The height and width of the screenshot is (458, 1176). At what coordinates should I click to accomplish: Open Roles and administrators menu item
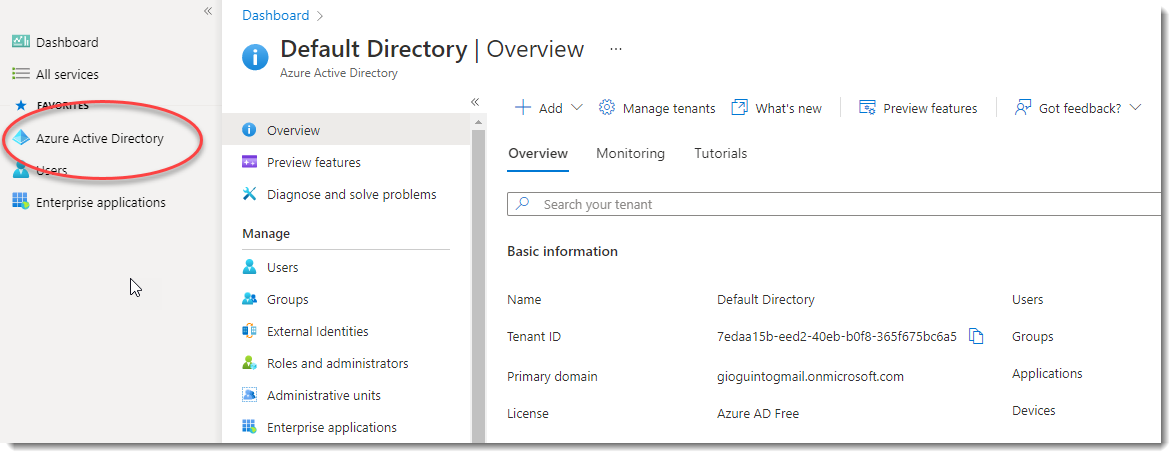(x=337, y=363)
